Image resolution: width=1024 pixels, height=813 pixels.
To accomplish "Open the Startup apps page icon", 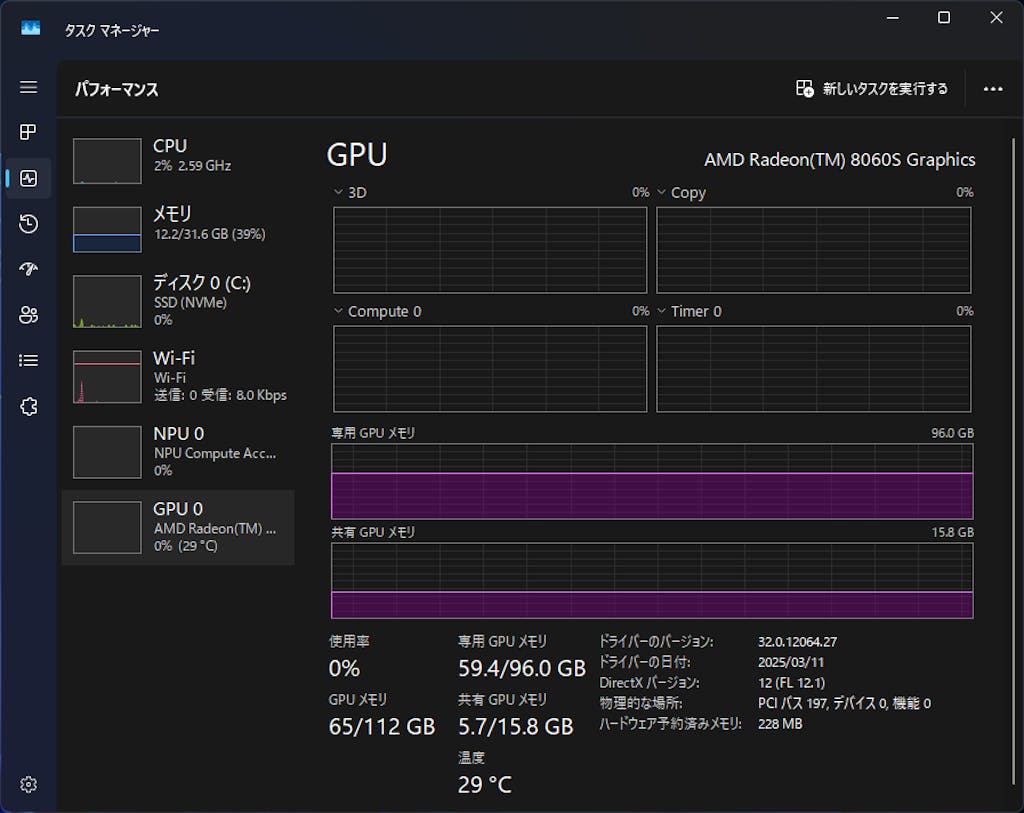I will click(x=28, y=269).
